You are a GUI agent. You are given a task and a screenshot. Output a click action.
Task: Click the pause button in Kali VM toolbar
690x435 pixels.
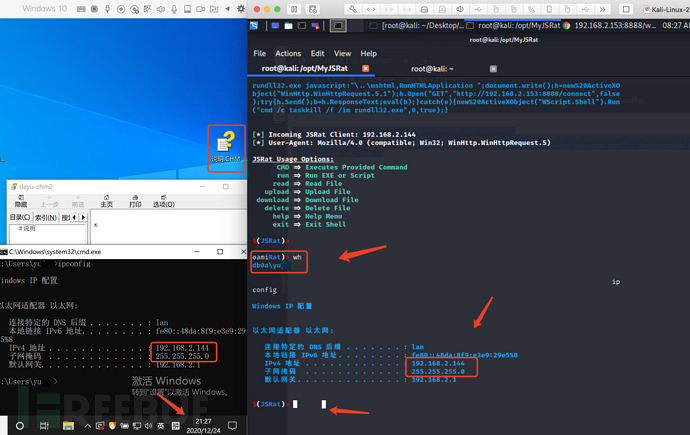point(294,9)
